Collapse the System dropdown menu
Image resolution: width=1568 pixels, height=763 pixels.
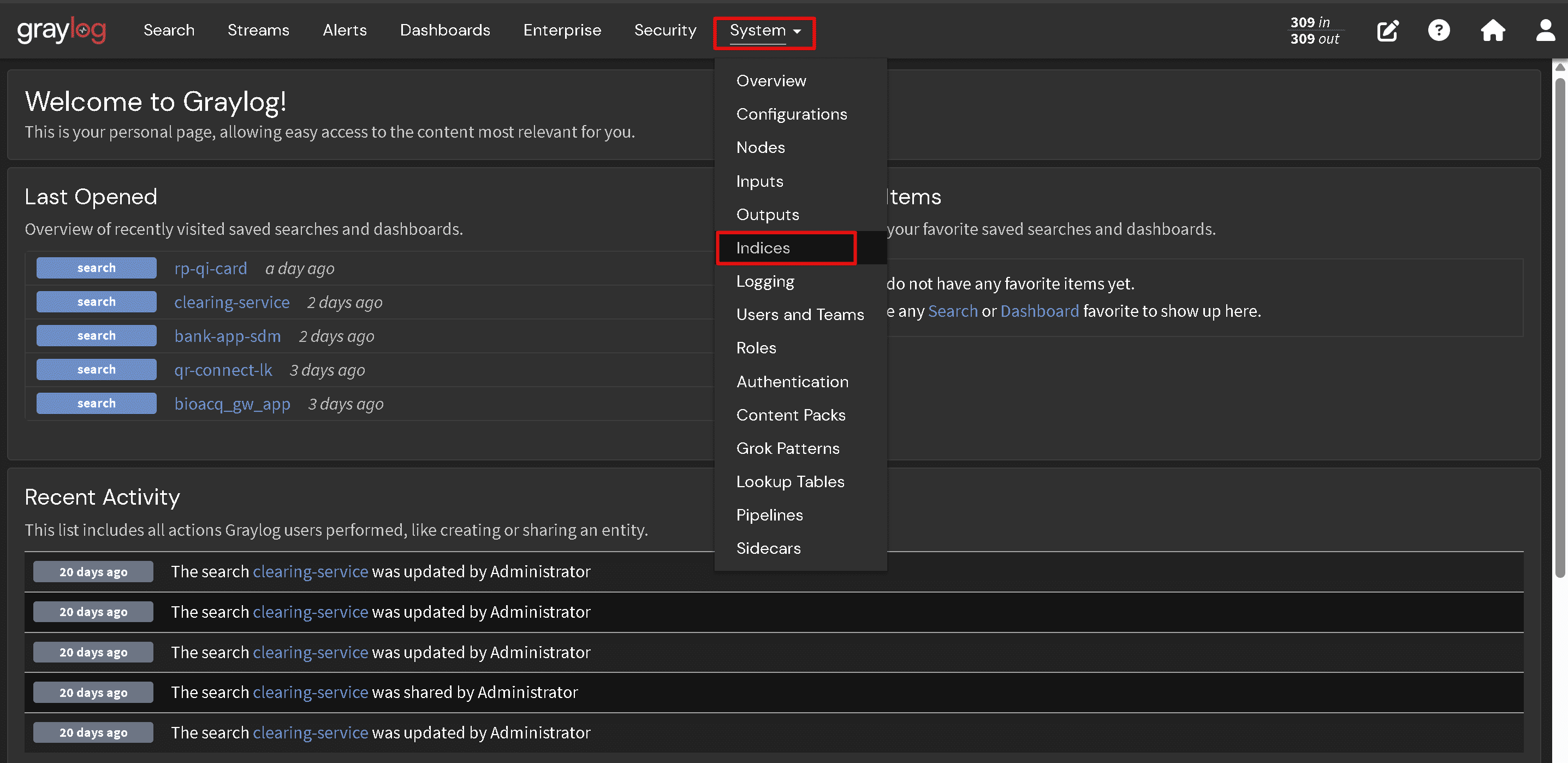click(x=764, y=31)
